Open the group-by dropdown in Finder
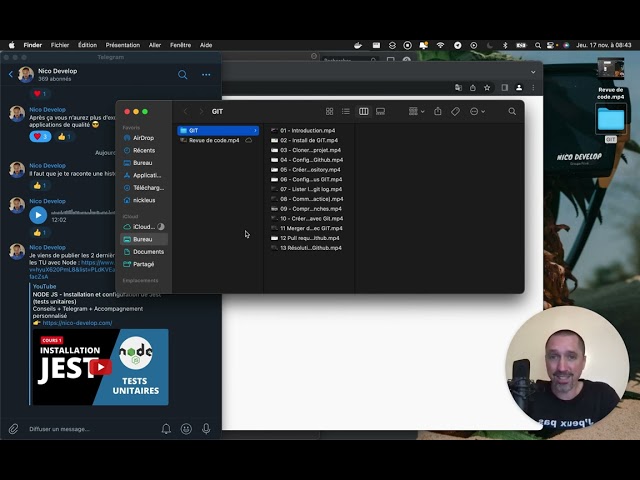The image size is (640, 480). click(x=416, y=111)
